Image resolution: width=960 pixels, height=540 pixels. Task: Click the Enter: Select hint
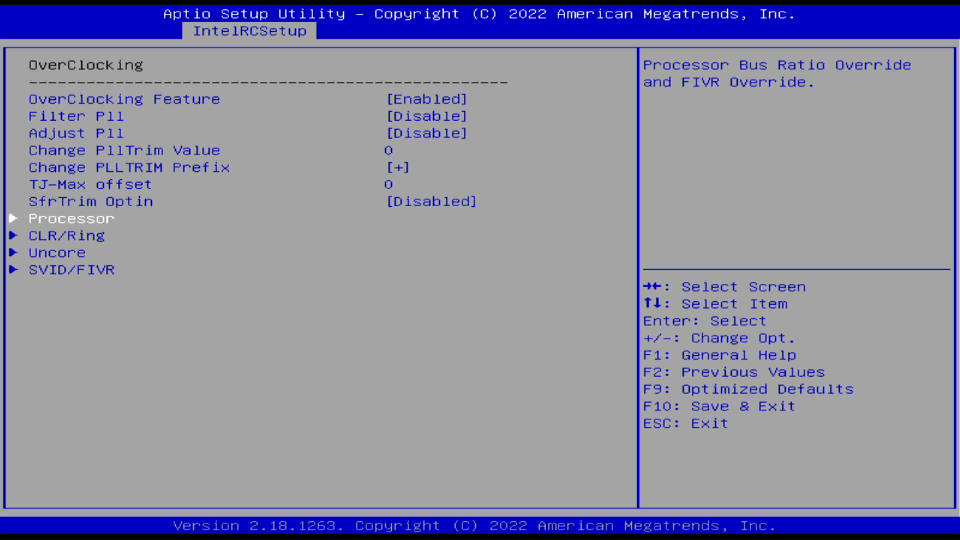click(705, 321)
